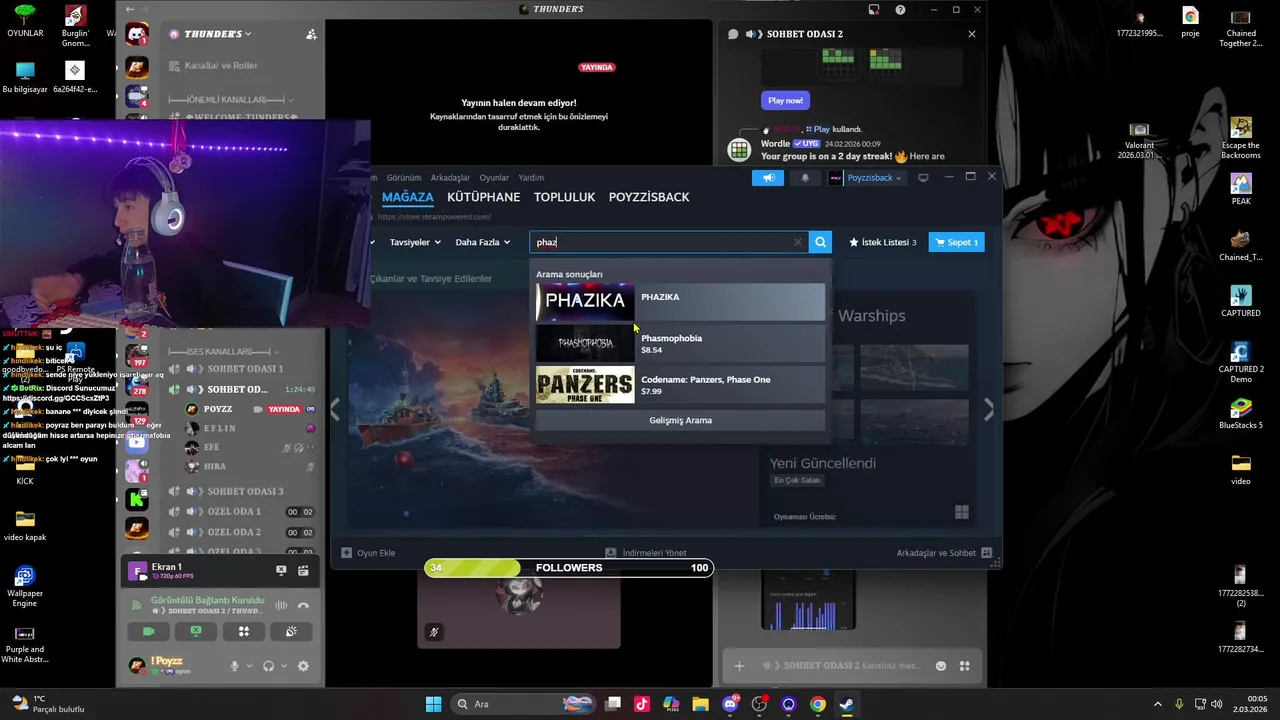Screen dimensions: 1280x720
Task: Go back in Steam carousel with left arrow
Action: click(x=335, y=410)
